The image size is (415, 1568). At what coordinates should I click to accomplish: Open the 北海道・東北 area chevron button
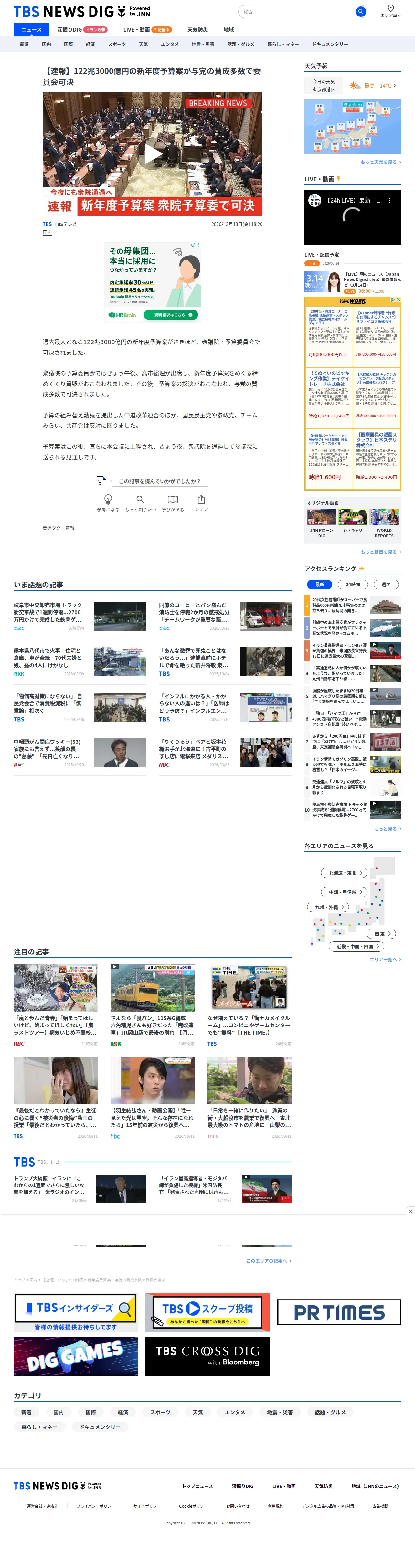344,873
